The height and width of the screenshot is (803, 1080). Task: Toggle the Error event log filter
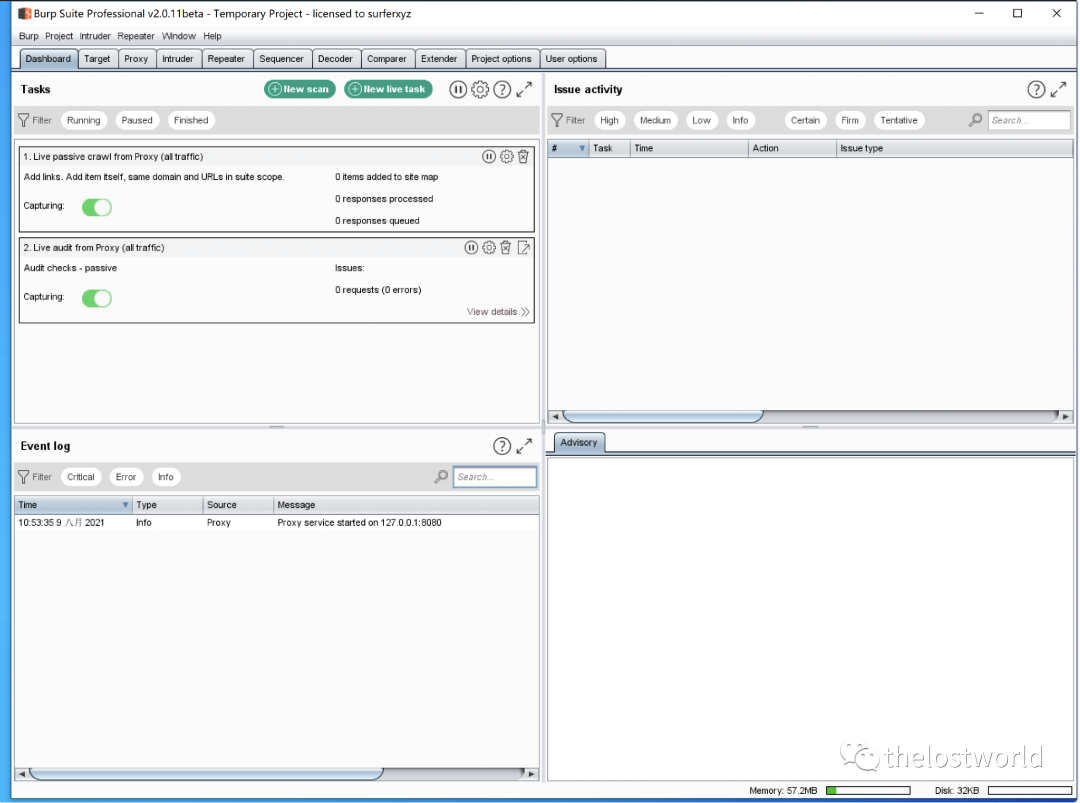(126, 477)
